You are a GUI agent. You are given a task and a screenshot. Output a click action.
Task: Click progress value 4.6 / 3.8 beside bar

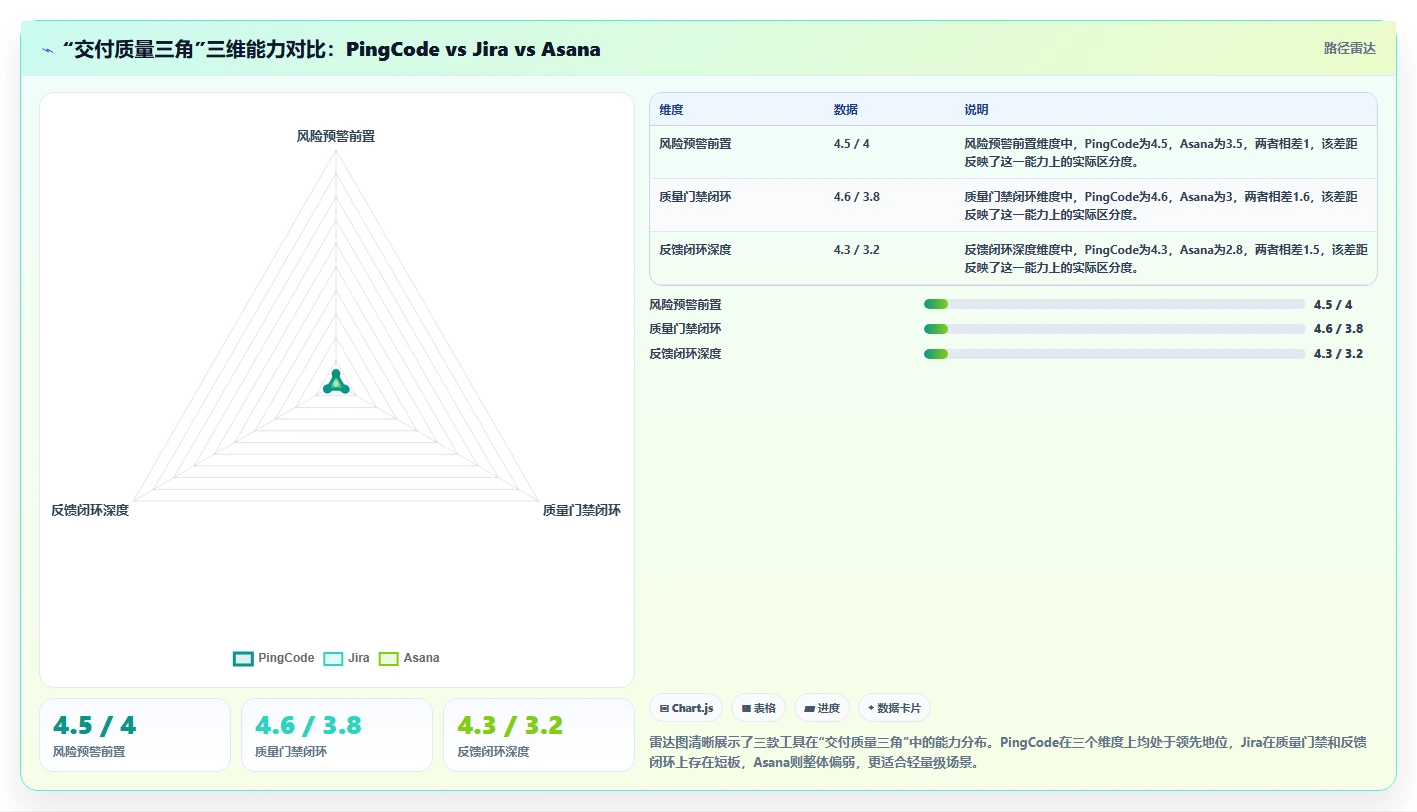coord(1339,329)
